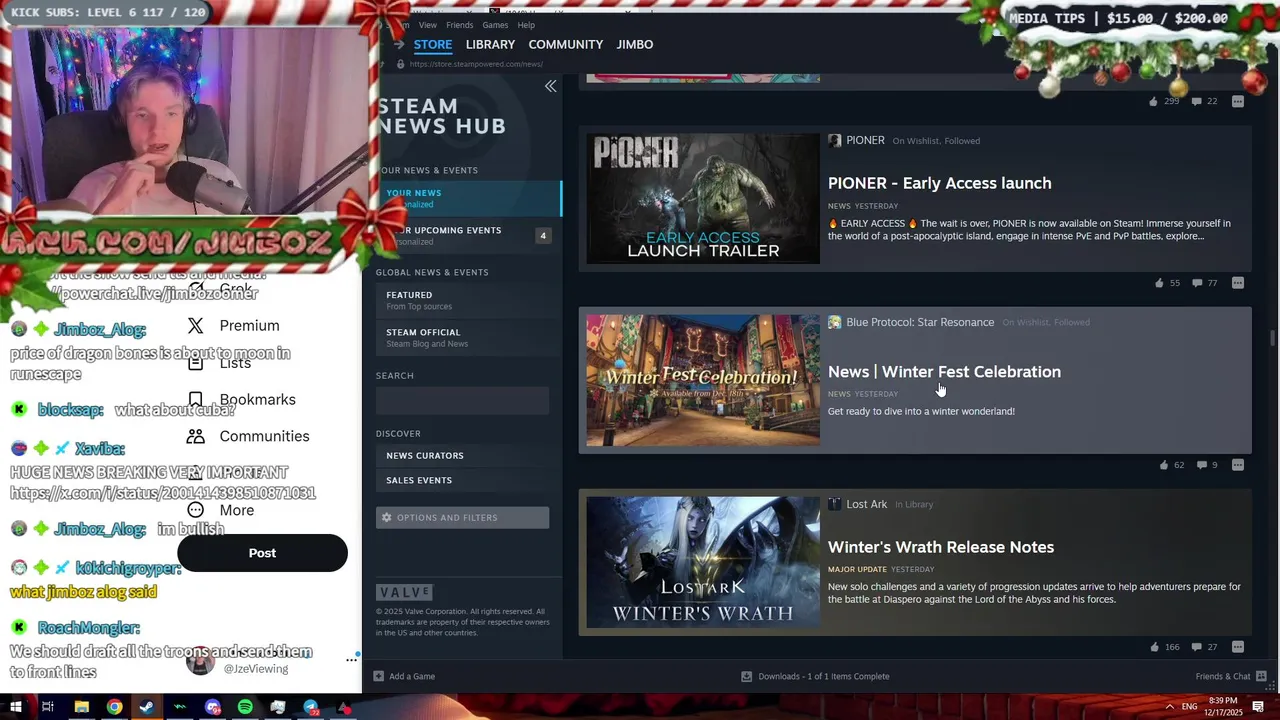Screen dimensions: 1280x720
Task: Open the PIONER Early Access launch headline
Action: [939, 183]
